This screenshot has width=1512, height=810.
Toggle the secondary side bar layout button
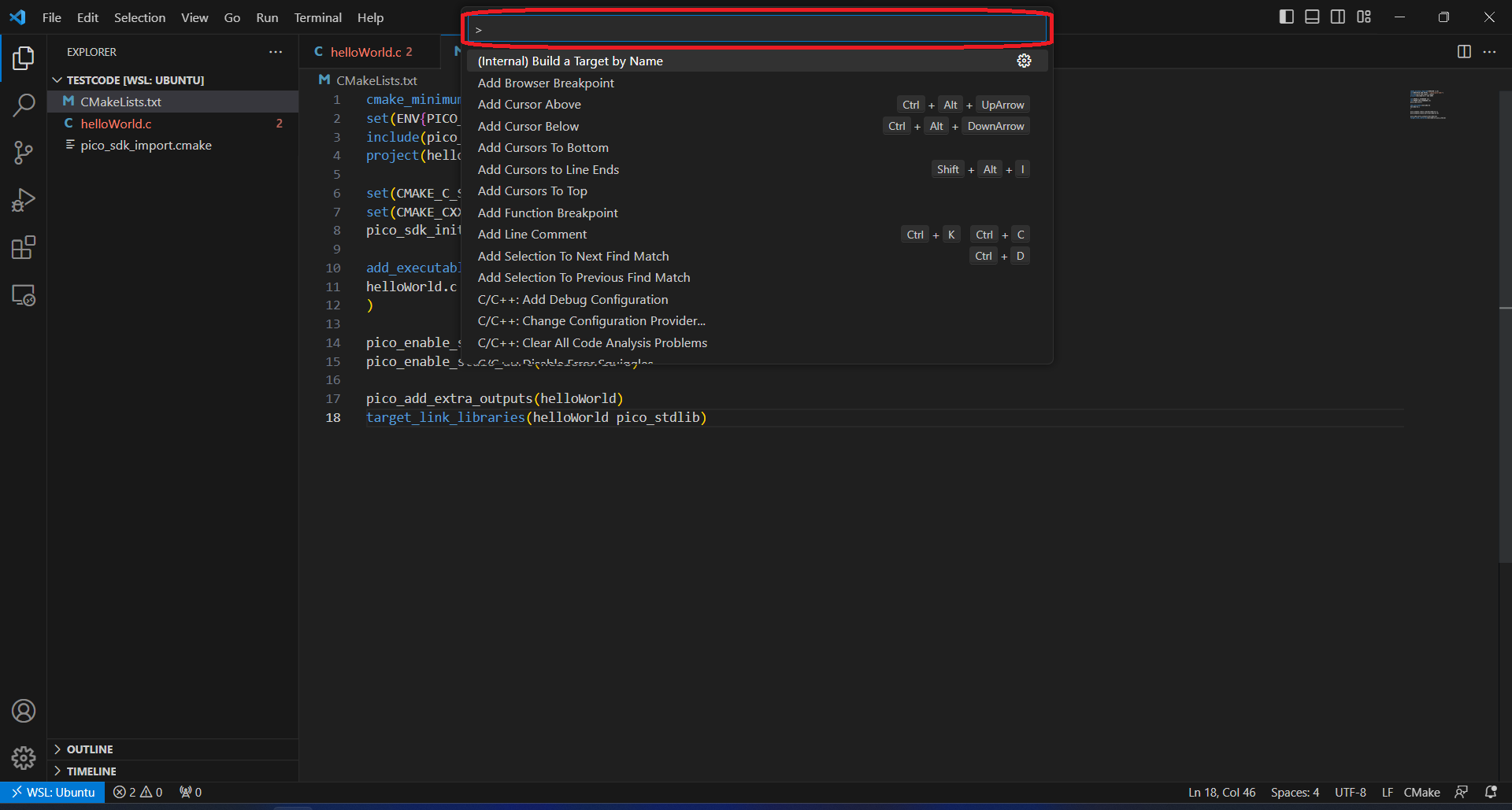tap(1338, 17)
